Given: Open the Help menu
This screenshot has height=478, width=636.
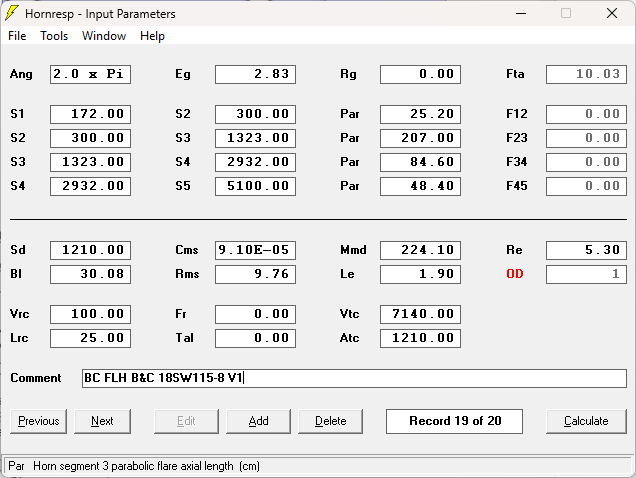Looking at the screenshot, I should click(153, 36).
